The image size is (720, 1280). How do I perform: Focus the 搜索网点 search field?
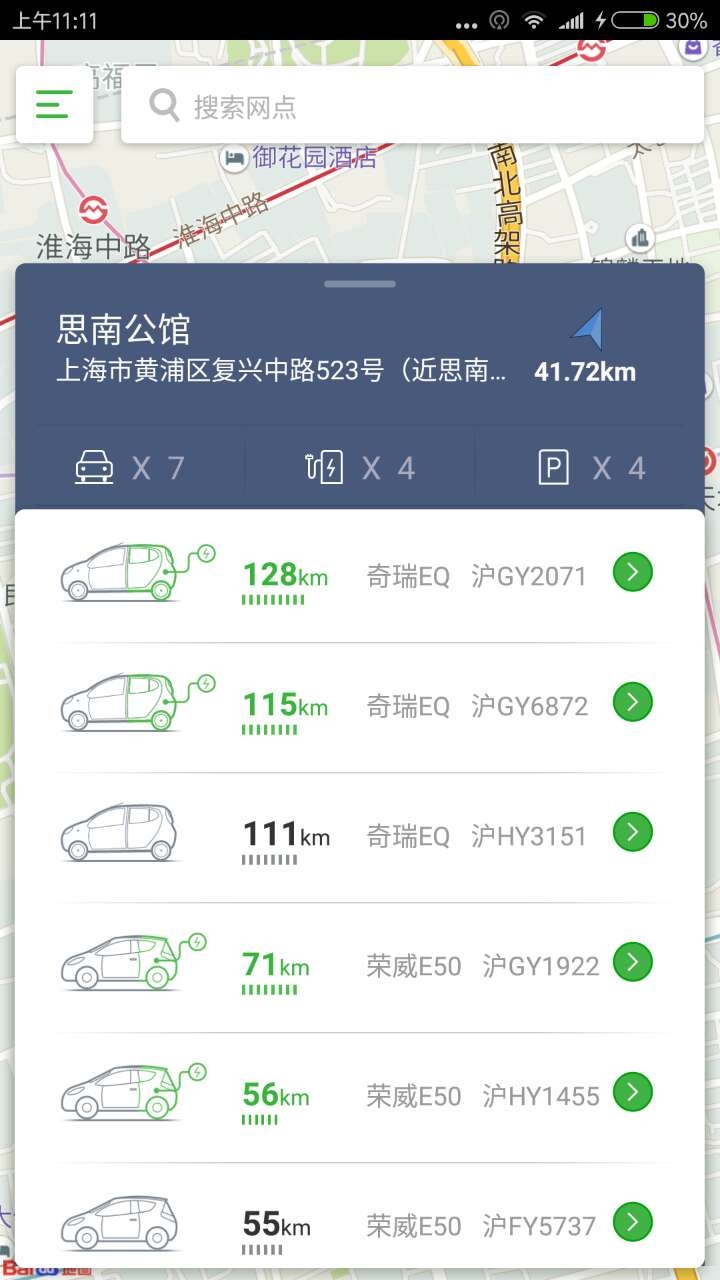click(412, 105)
